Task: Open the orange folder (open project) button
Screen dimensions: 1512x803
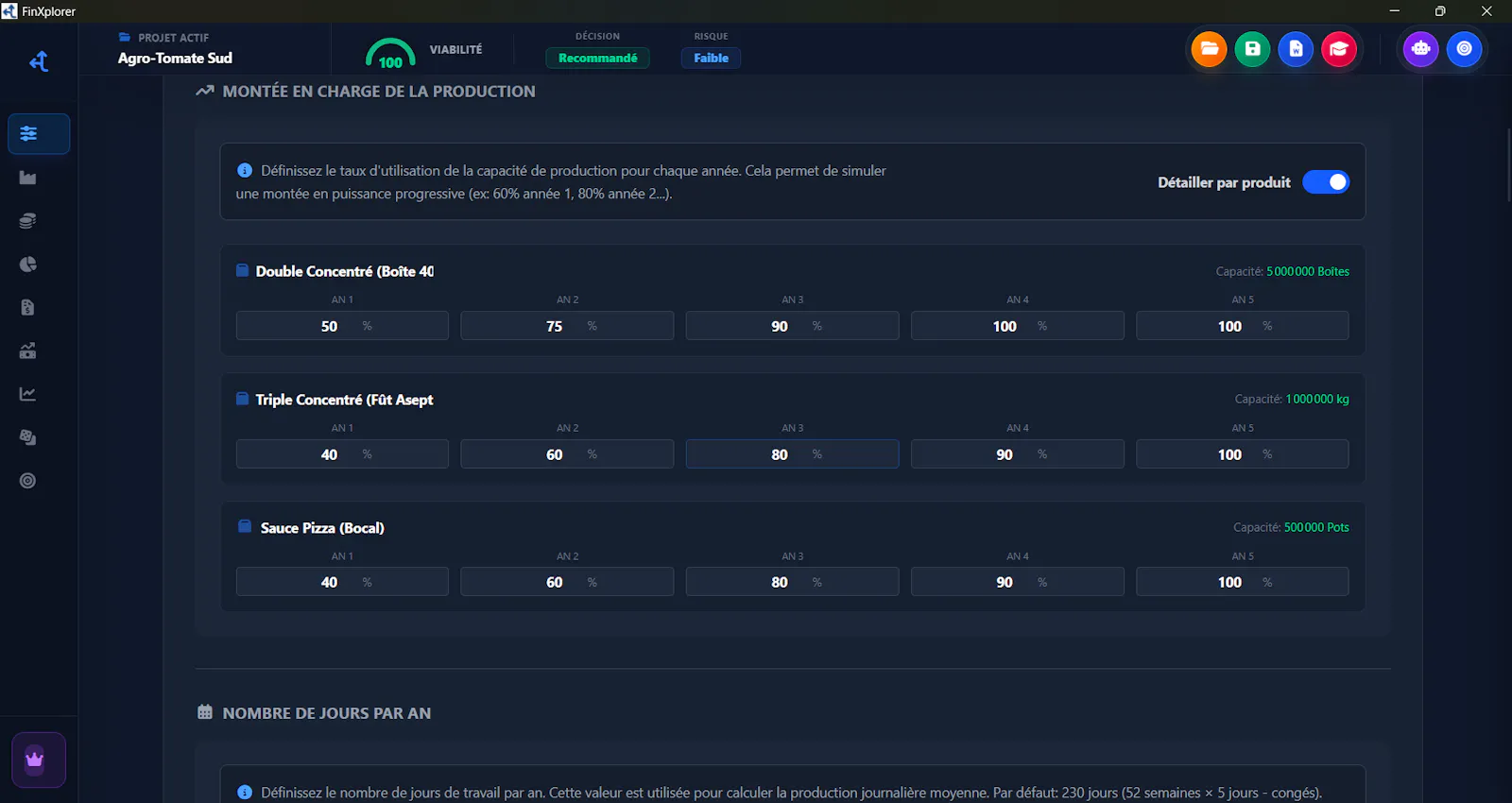Action: point(1209,49)
